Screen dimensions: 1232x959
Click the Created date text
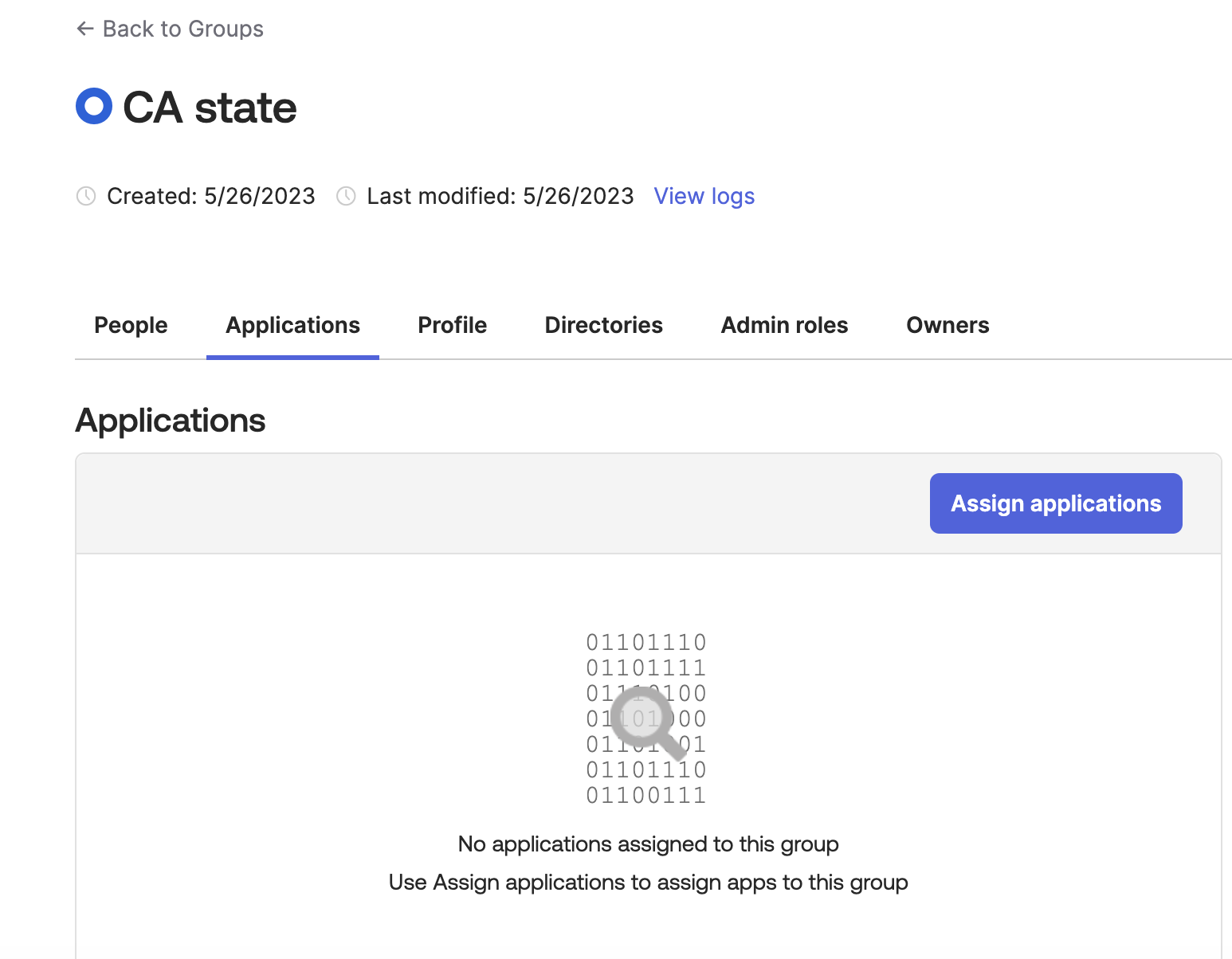point(211,196)
